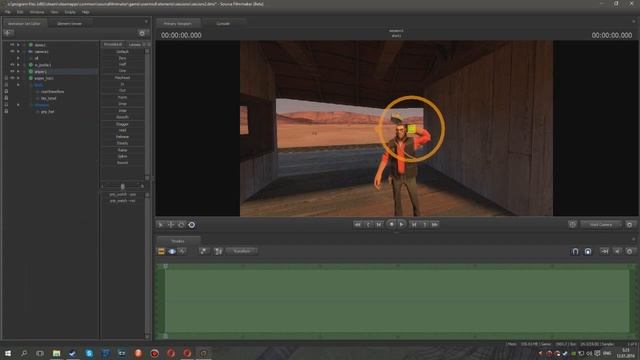Apply the Default preset
Viewport: 640px width, 360px height.
(x=122, y=52)
